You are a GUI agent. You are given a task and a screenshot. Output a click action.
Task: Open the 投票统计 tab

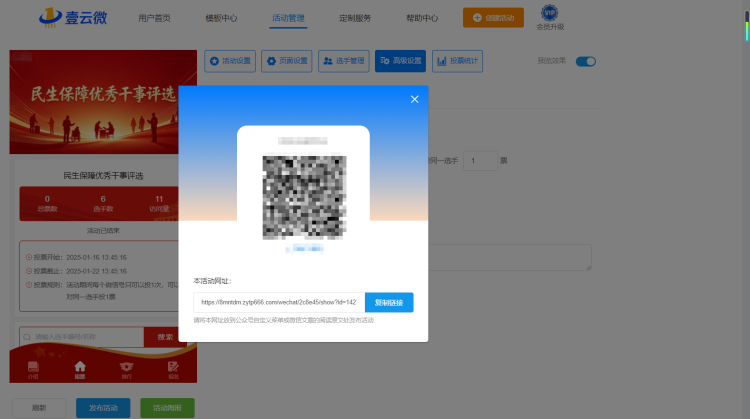(457, 61)
